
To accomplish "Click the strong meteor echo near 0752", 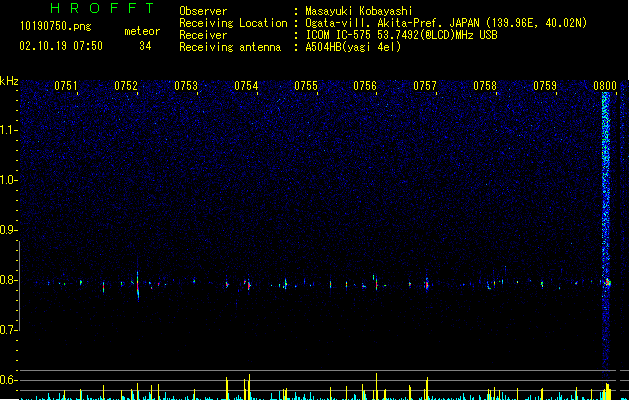I will pos(138,284).
